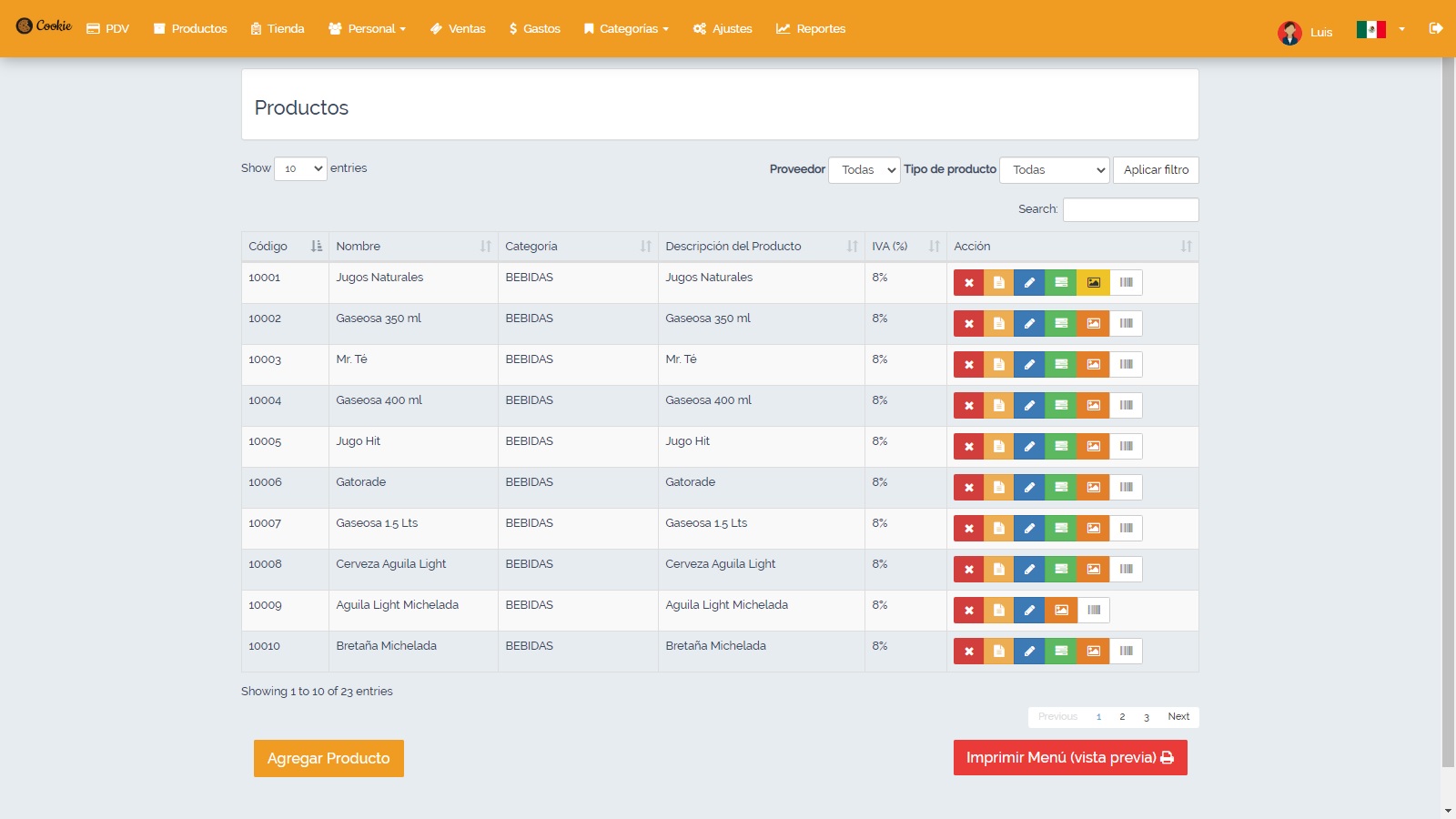Sort by the IVA (%) column header

click(x=905, y=247)
